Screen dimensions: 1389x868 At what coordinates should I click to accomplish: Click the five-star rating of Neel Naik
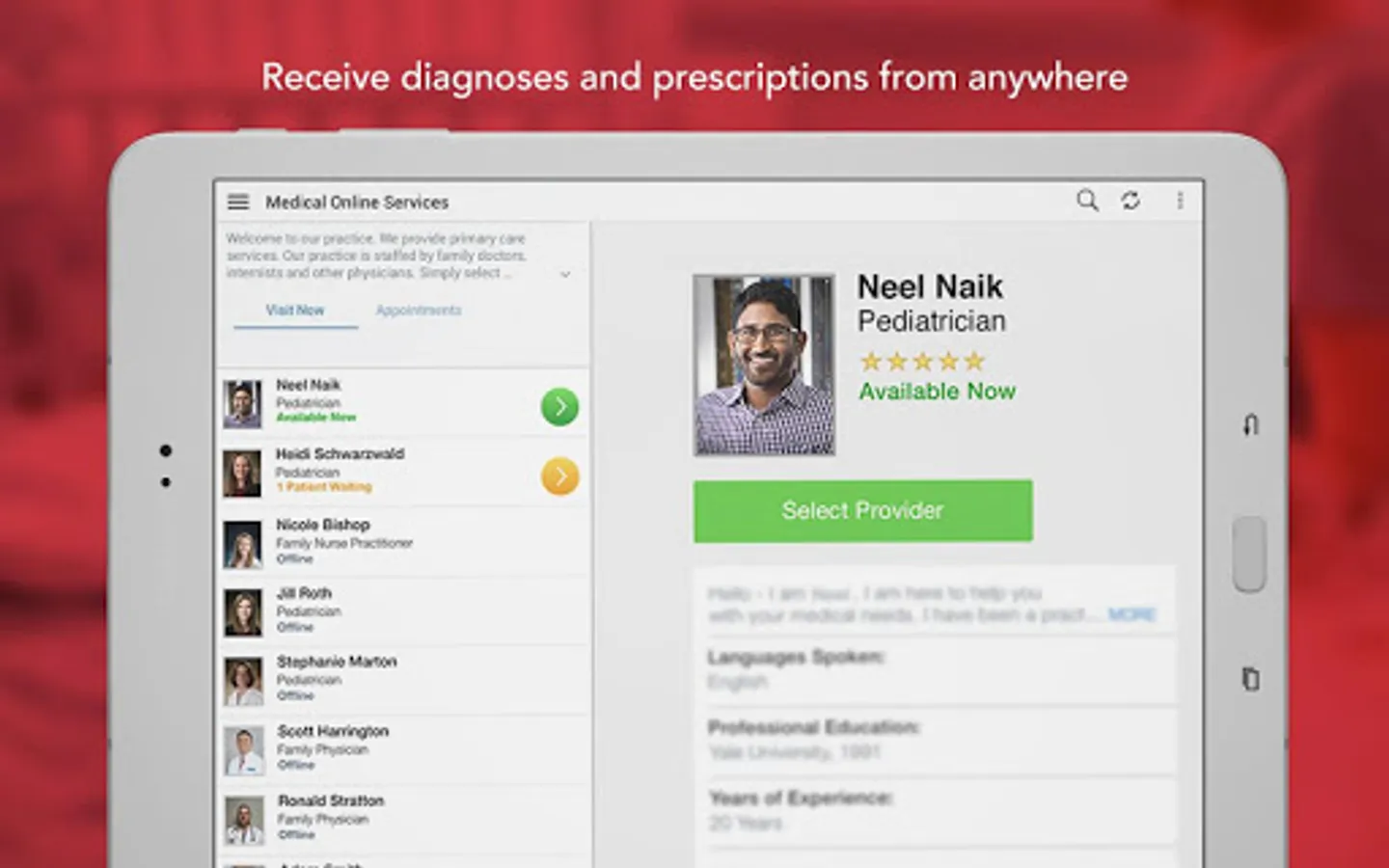tap(922, 362)
